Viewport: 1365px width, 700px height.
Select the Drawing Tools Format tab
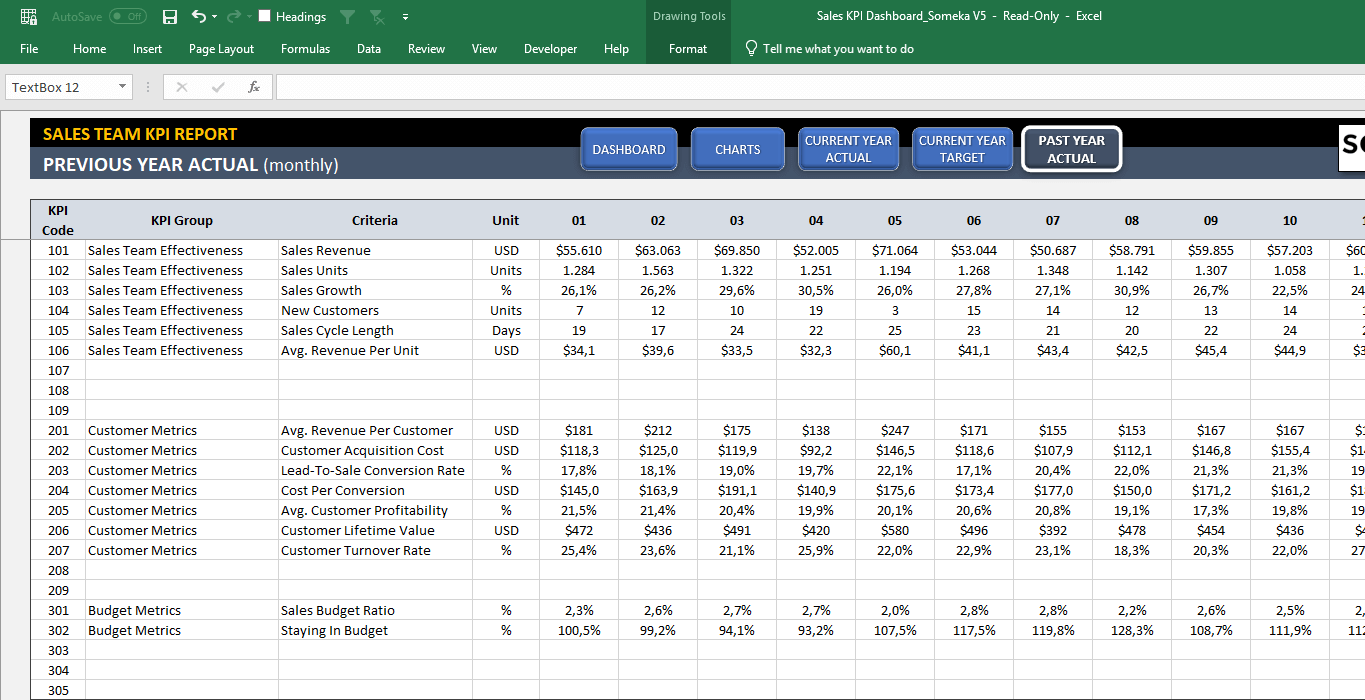(x=688, y=48)
